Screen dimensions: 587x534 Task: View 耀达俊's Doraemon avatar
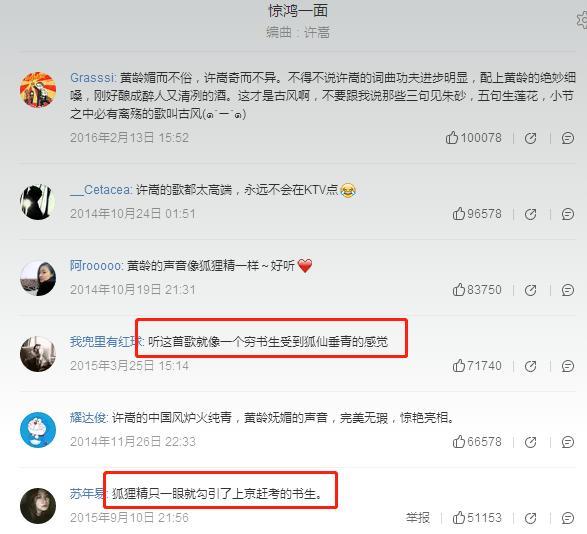[38, 430]
